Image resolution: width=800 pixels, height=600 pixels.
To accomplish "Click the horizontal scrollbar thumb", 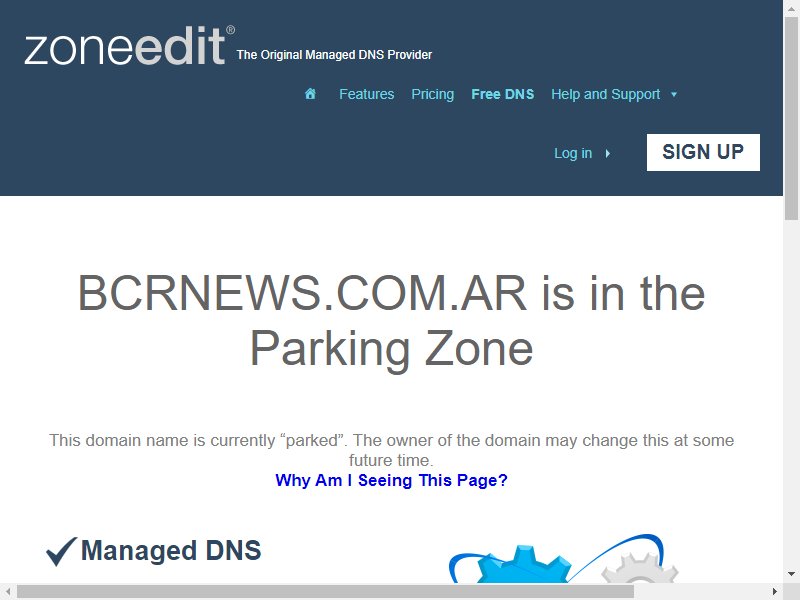I will [326, 591].
